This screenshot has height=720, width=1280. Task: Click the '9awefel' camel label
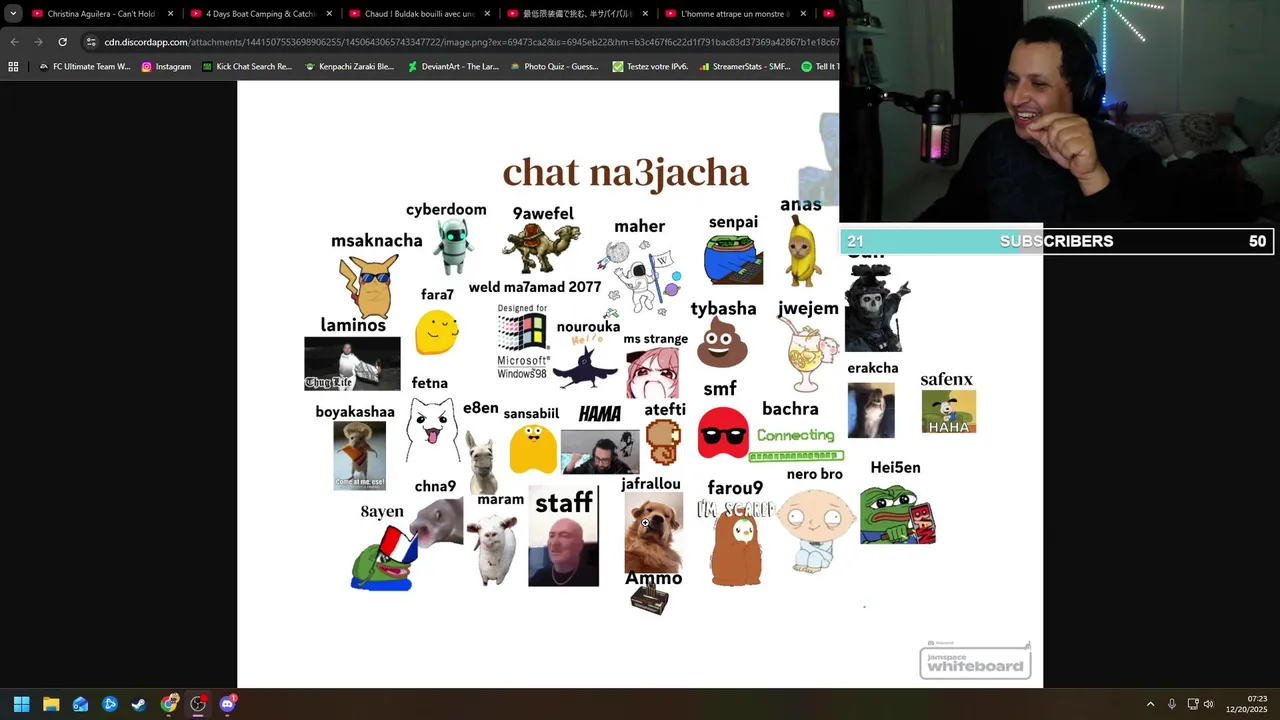point(543,213)
